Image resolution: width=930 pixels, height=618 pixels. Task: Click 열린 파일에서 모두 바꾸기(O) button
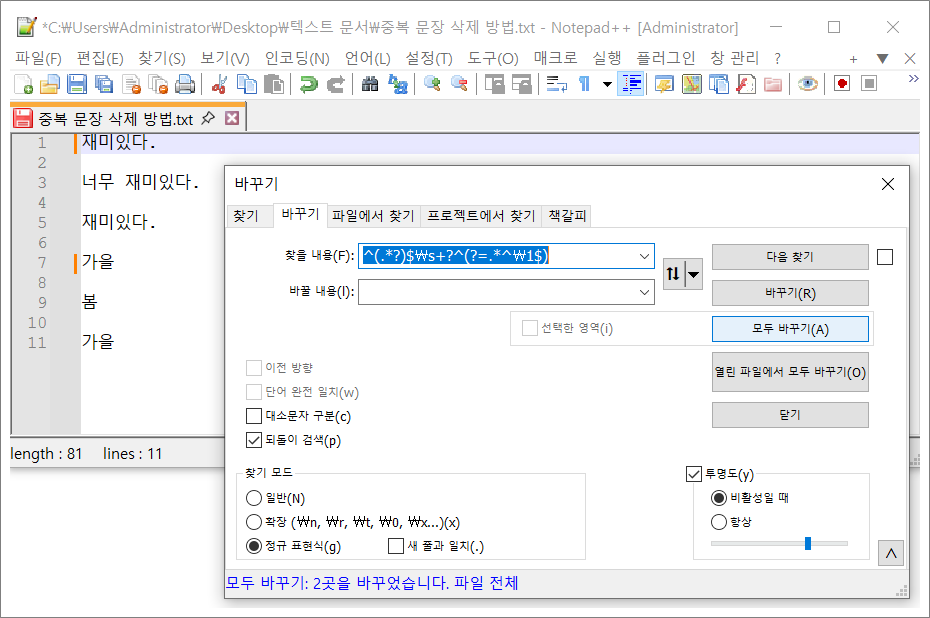[x=790, y=372]
